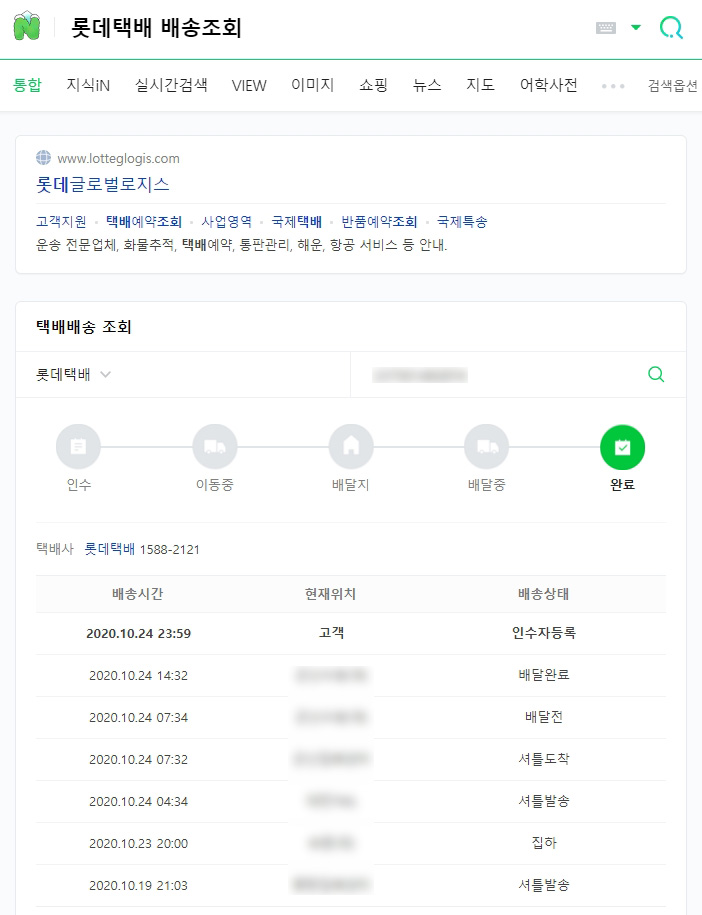Viewport: 702px width, 915px height.
Task: Click the 인수 step icon
Action: 78,447
